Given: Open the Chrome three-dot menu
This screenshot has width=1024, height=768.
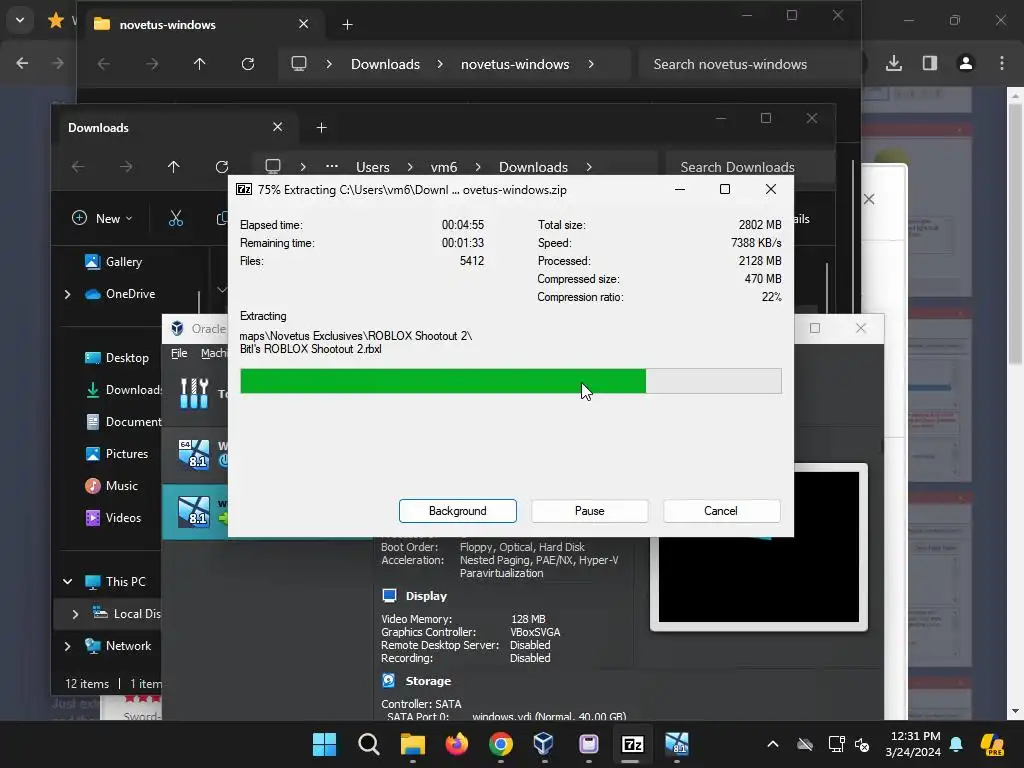Looking at the screenshot, I should (1002, 63).
